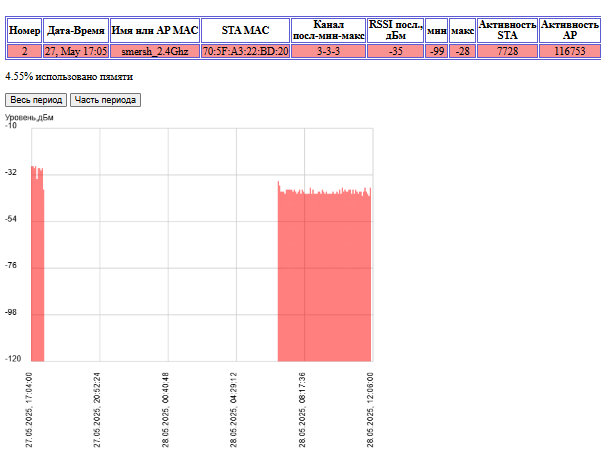Screen dimensions: 601x455
Task: Click the 'Весь период' button
Action: coord(36,100)
